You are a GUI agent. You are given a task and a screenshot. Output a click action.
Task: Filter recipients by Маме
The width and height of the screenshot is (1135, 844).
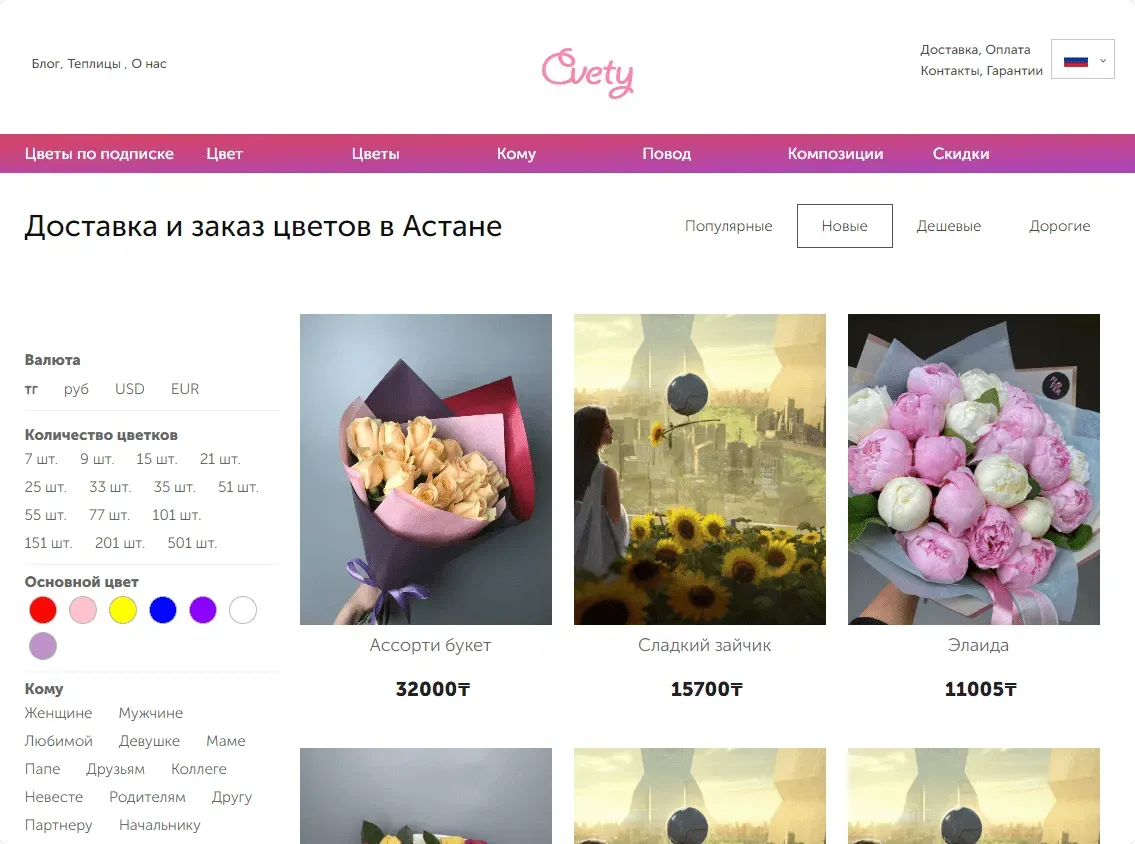pyautogui.click(x=226, y=741)
